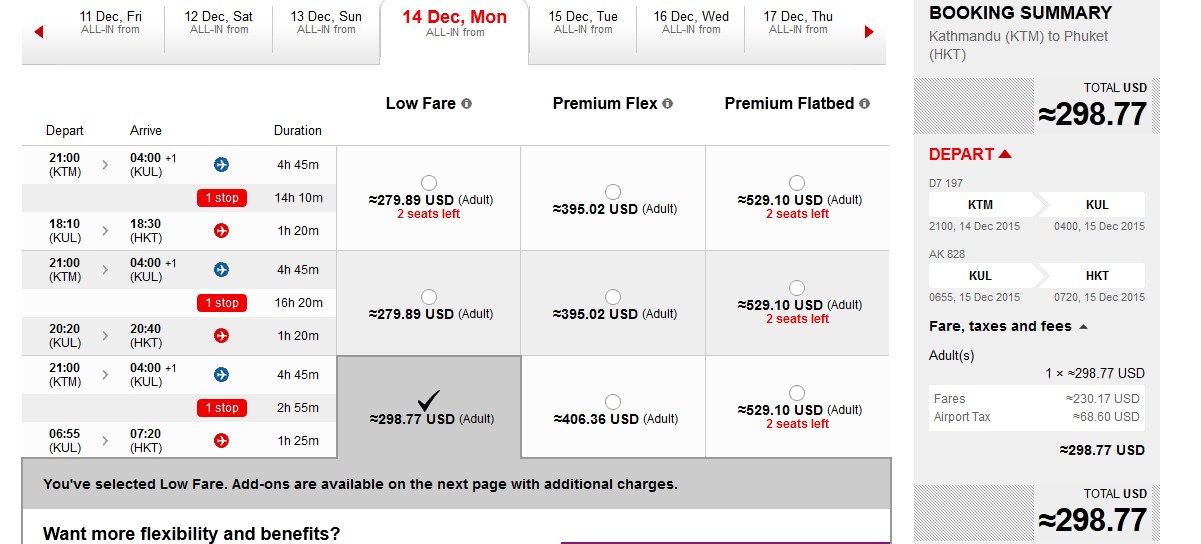Click the Low Fare info icon
Viewport: 1201px width, 544px height.
tap(467, 104)
